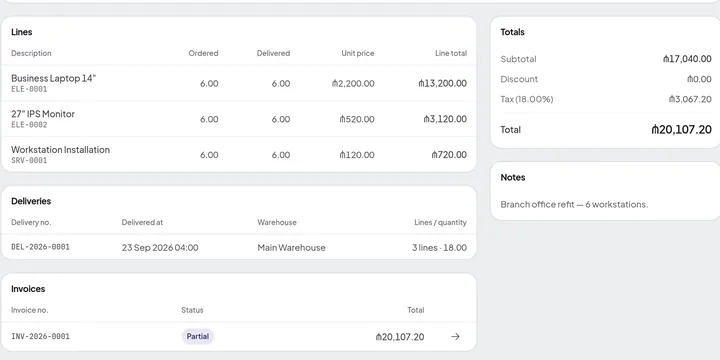
Task: Click the Delivered at column header
Action: click(x=142, y=222)
